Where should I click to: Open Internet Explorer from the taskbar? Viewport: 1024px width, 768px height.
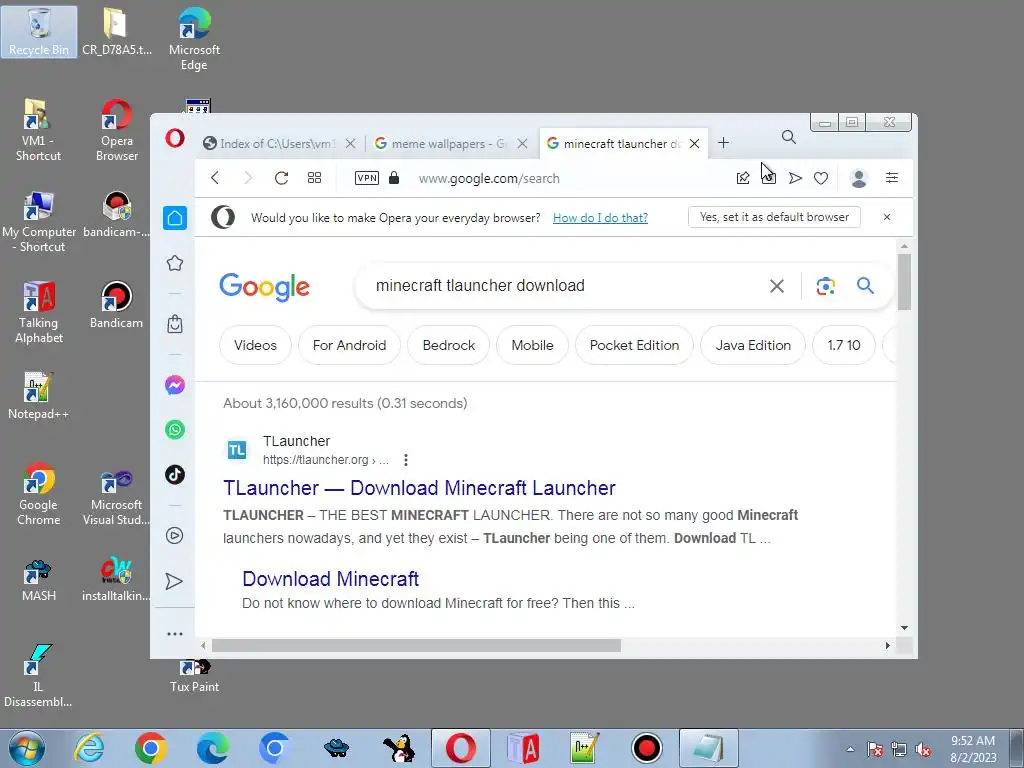tap(89, 748)
